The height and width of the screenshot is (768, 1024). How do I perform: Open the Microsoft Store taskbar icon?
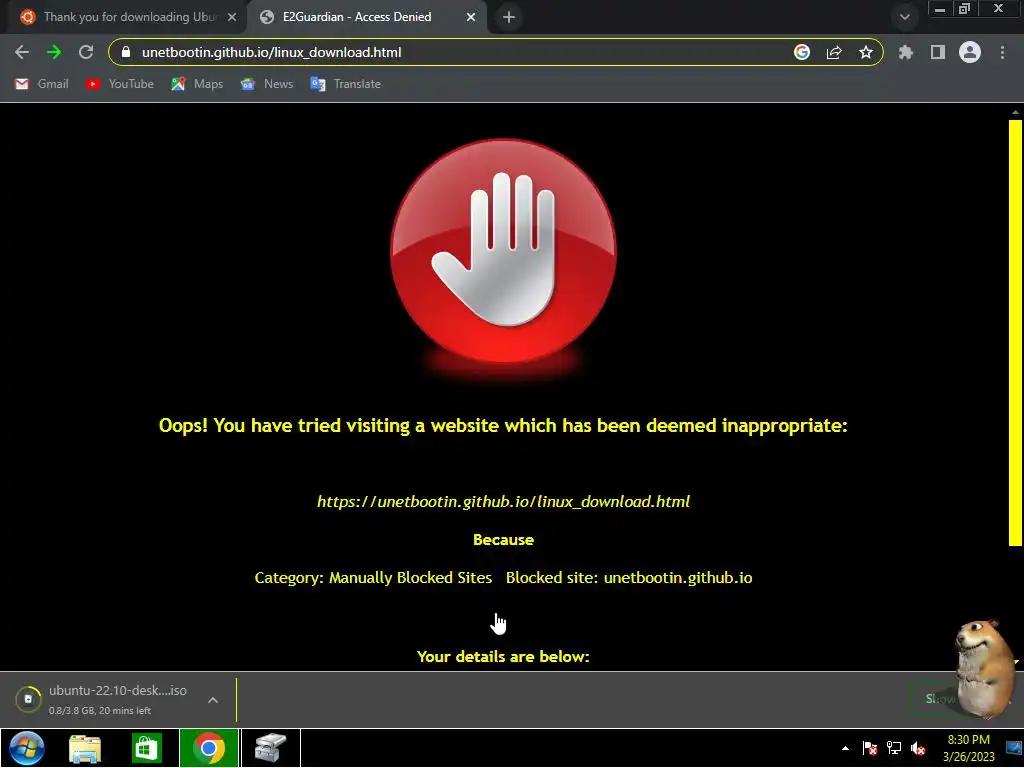(146, 748)
